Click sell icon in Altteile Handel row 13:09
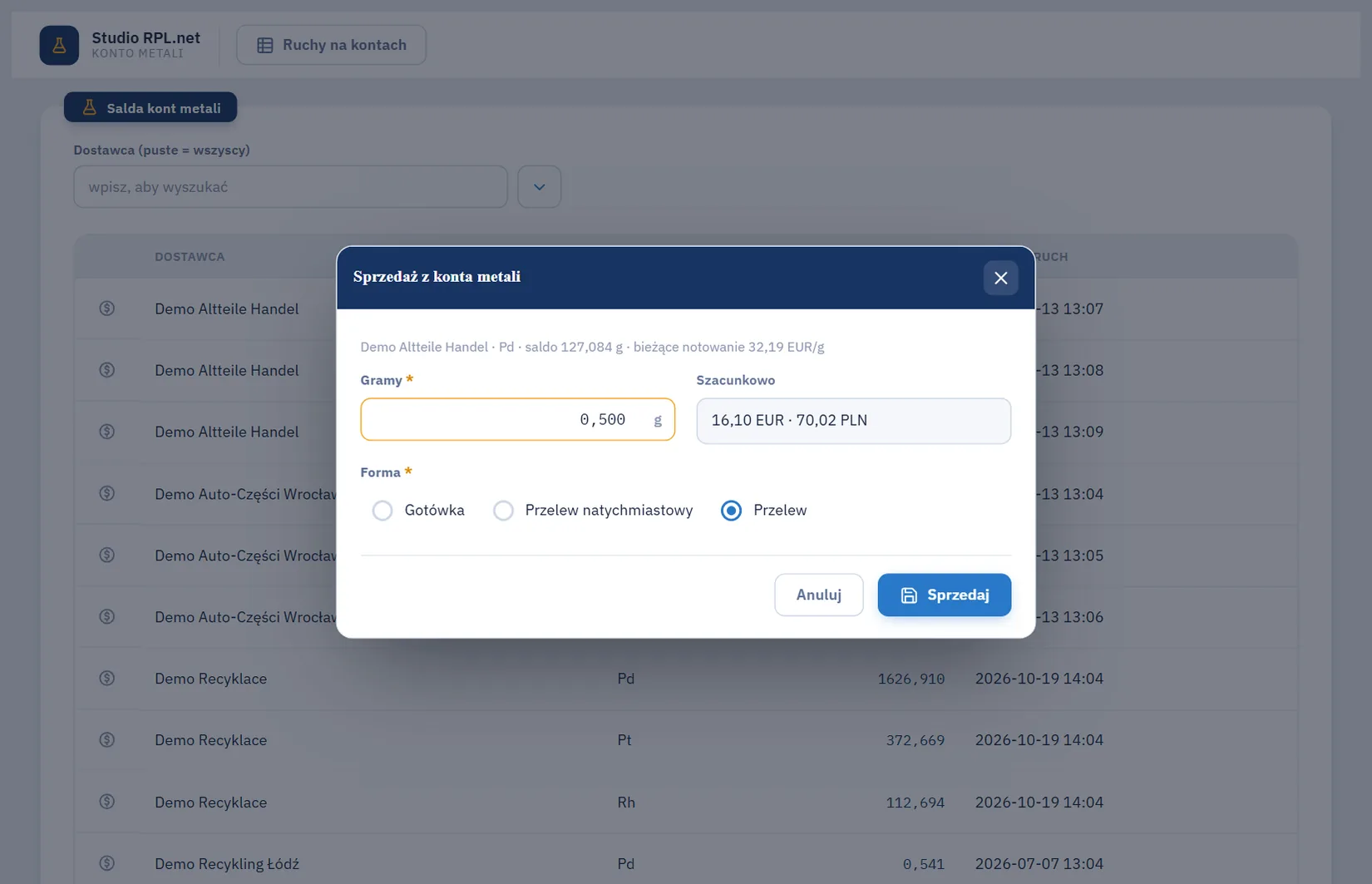 pos(107,432)
